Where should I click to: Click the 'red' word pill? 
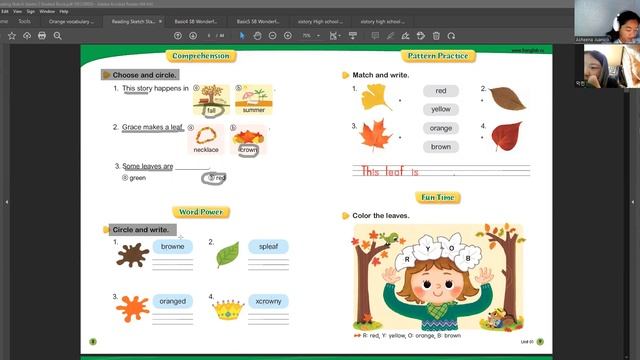tap(441, 91)
